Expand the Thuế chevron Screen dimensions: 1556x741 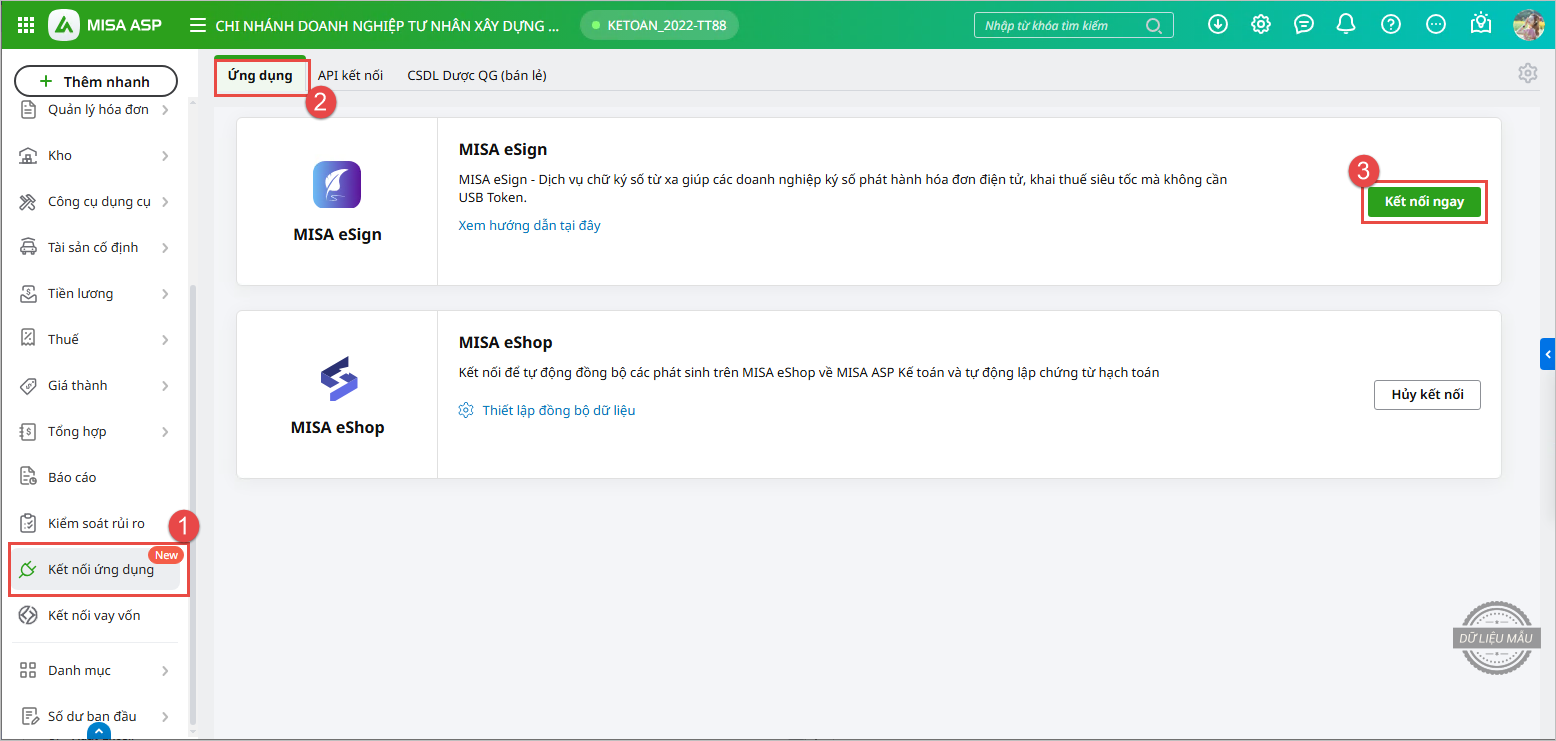(165, 340)
